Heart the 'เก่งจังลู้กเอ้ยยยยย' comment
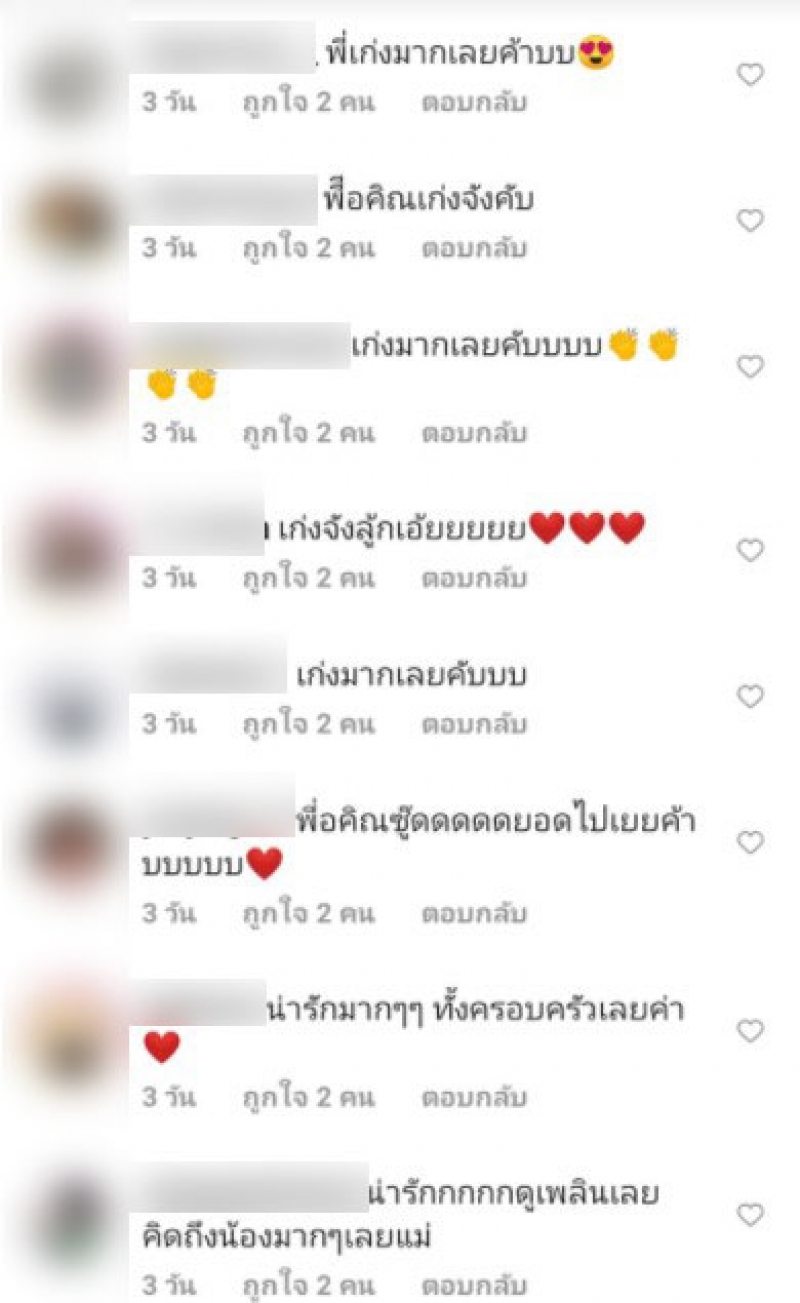Viewport: 800px width, 1303px height. point(750,550)
